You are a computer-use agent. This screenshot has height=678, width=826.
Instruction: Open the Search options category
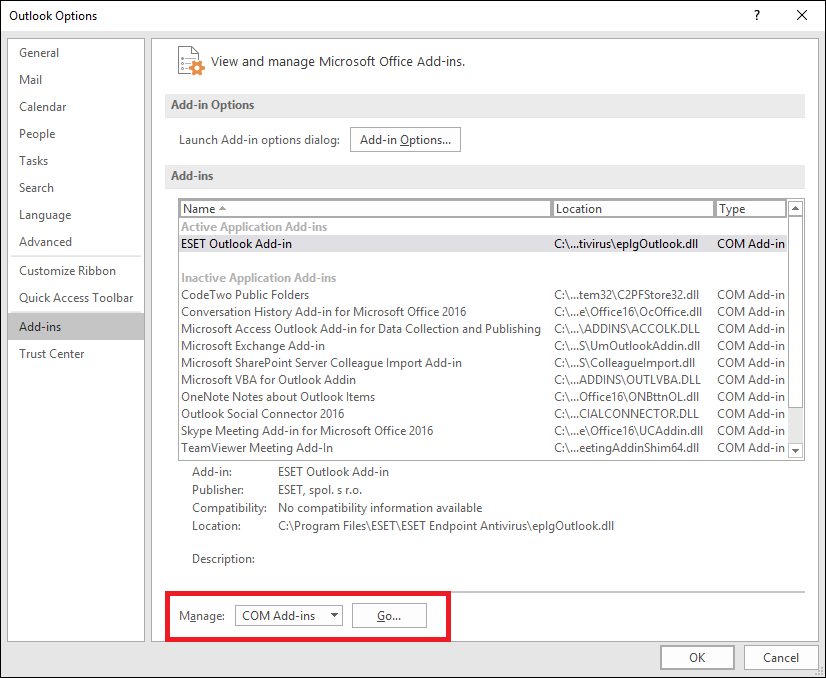[x=76, y=188]
